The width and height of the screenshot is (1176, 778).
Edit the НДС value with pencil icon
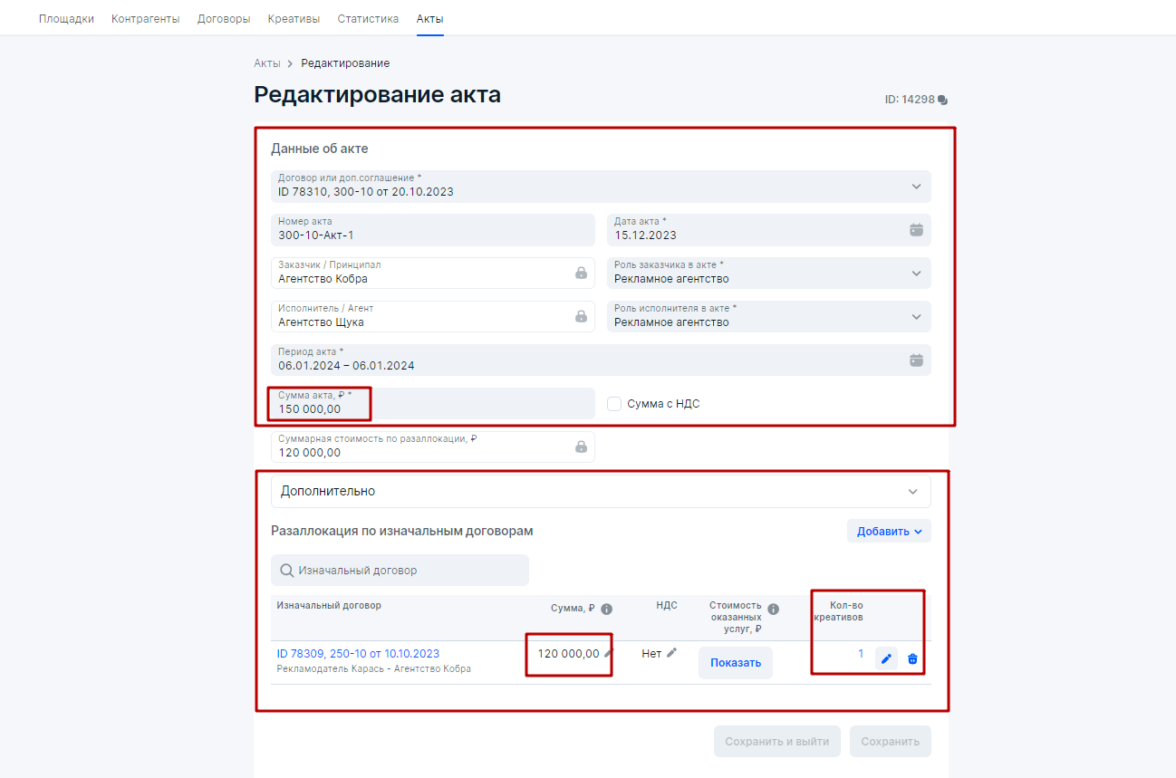[x=672, y=653]
